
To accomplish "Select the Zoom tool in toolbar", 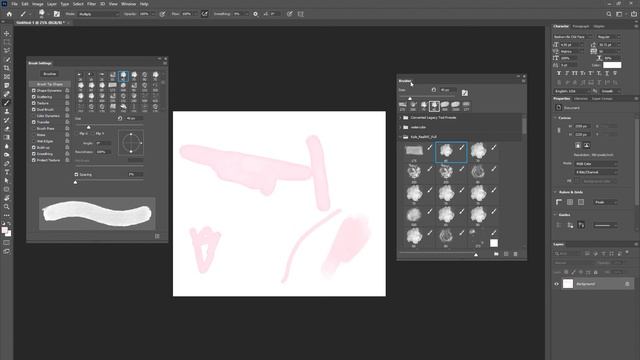I will click(7, 207).
